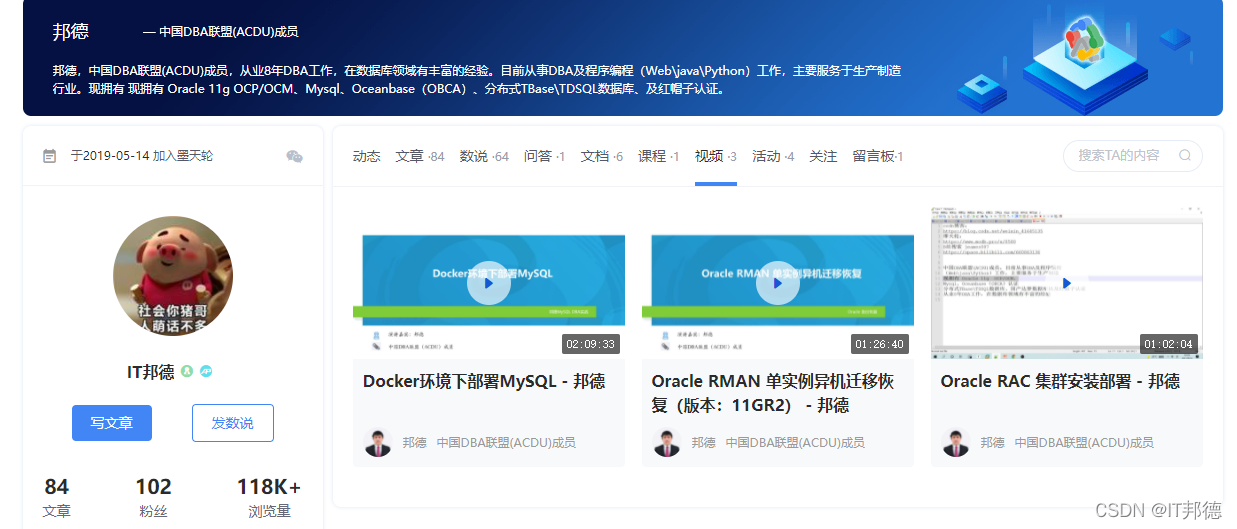Play the Oracle RAC 集群安装部署 video

(x=1066, y=283)
